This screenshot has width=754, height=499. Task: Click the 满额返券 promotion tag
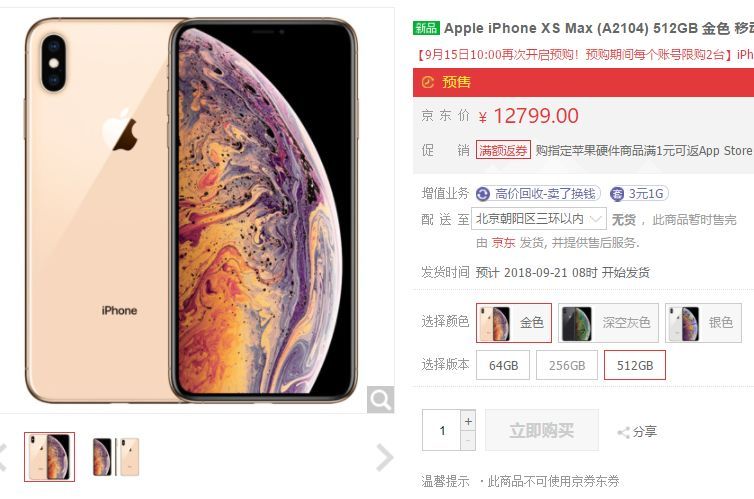[x=503, y=150]
